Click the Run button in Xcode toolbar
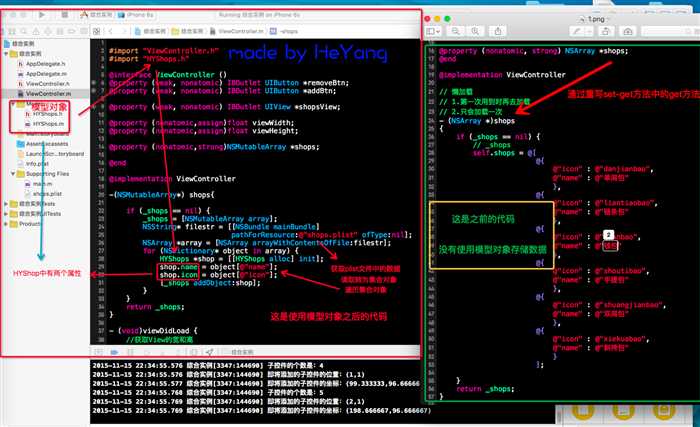The image size is (700, 427). pyautogui.click(x=42, y=15)
